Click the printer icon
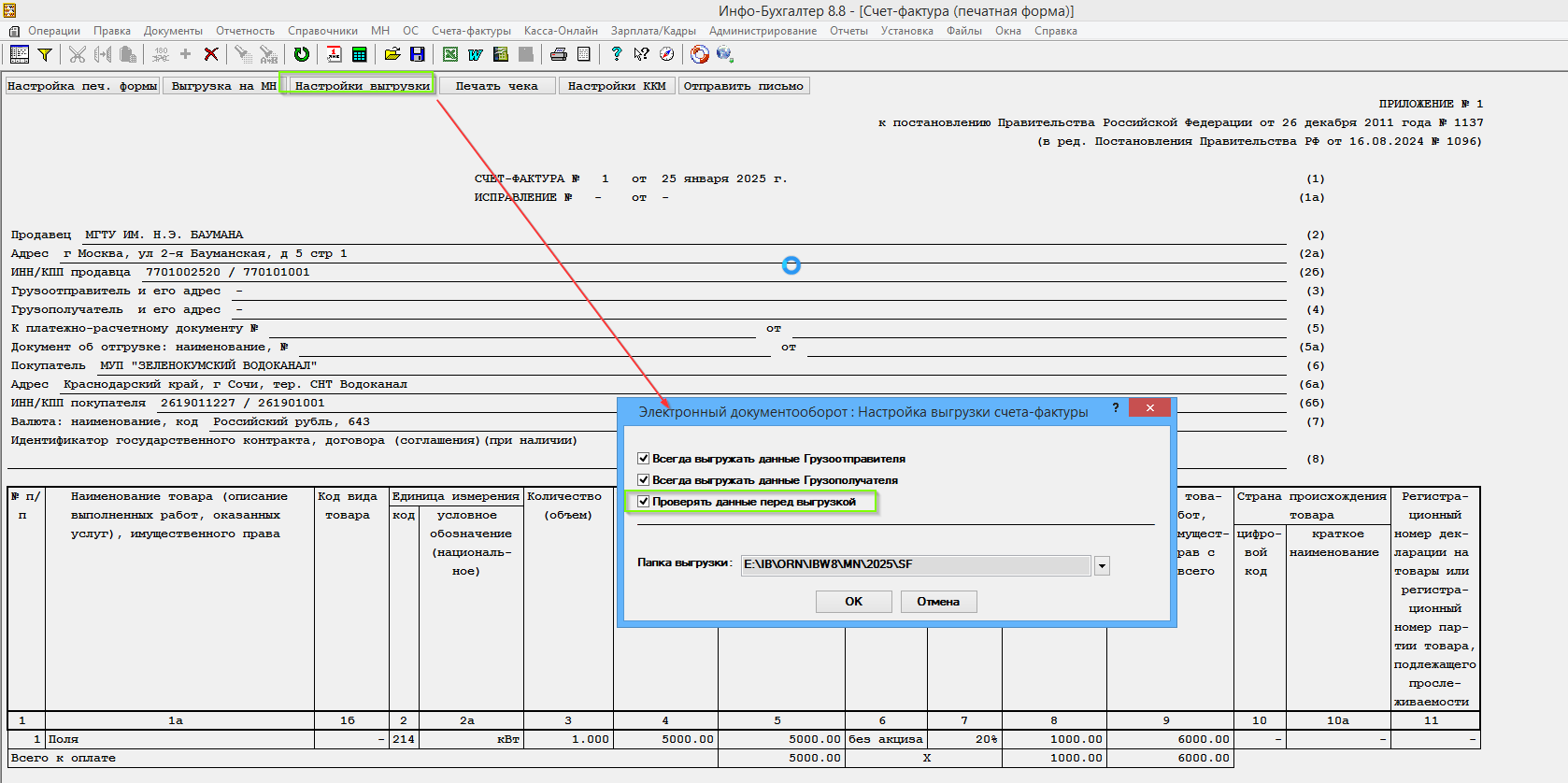1568x783 pixels. pyautogui.click(x=559, y=54)
